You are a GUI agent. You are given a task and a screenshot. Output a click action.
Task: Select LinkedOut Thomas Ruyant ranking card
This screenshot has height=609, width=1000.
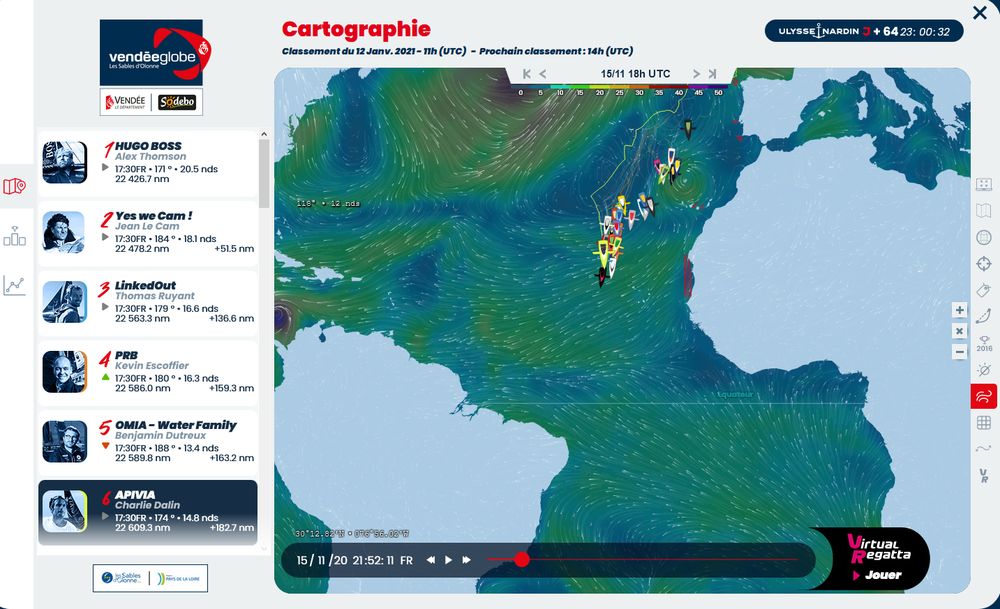(148, 303)
